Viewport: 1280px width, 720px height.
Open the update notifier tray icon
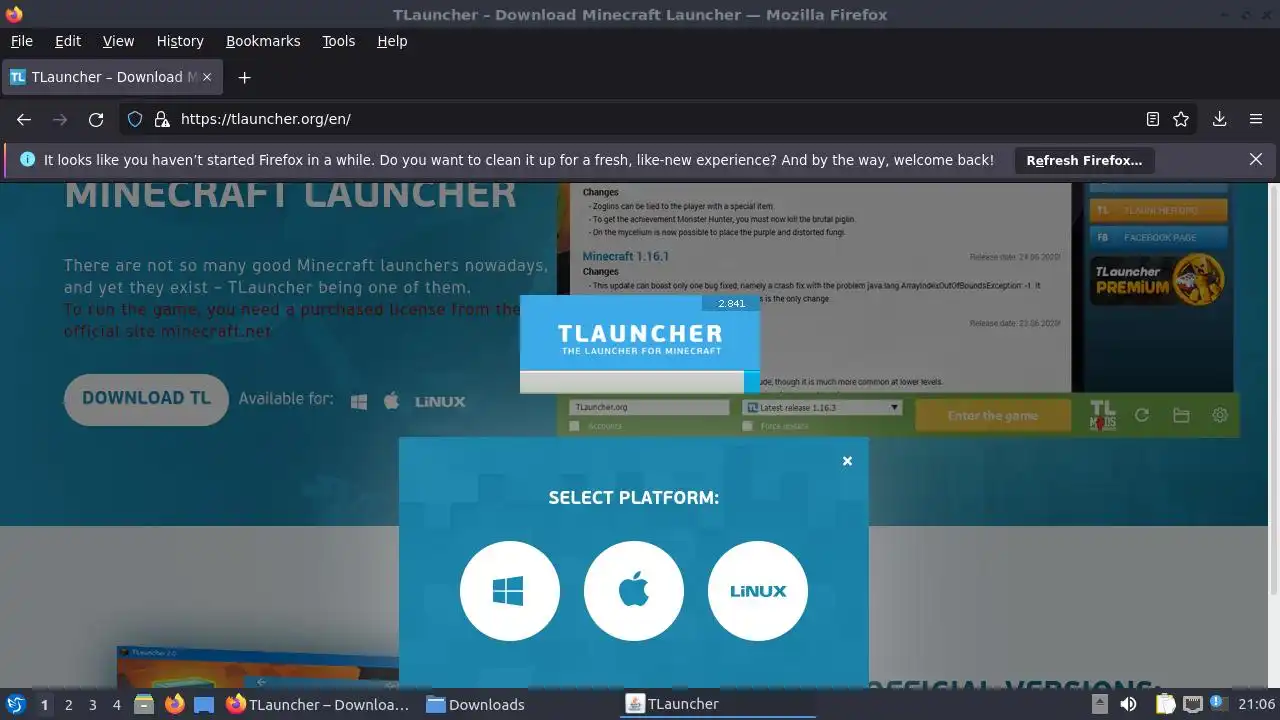1217,704
